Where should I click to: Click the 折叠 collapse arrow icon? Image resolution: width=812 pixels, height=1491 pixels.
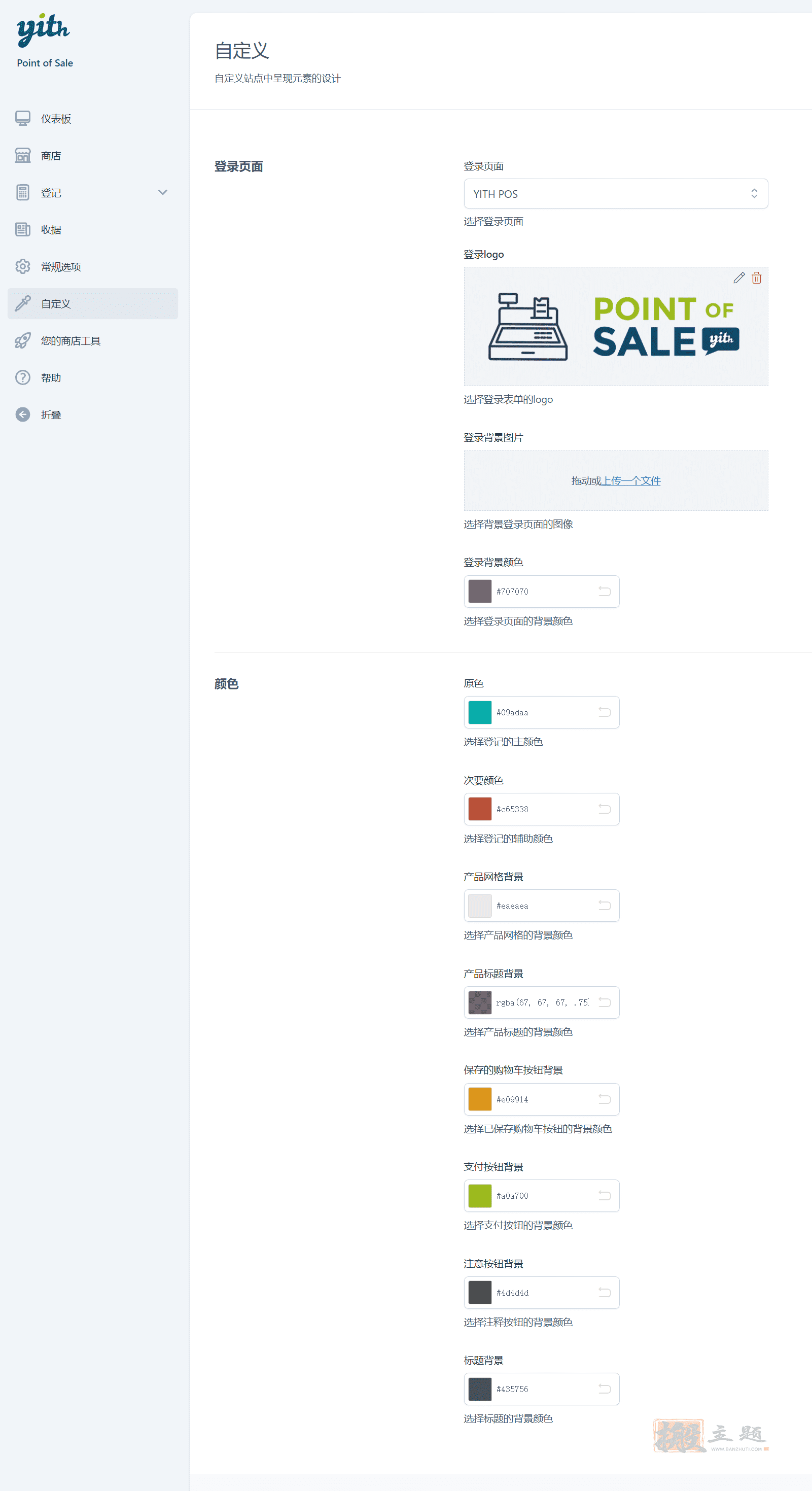[x=23, y=415]
